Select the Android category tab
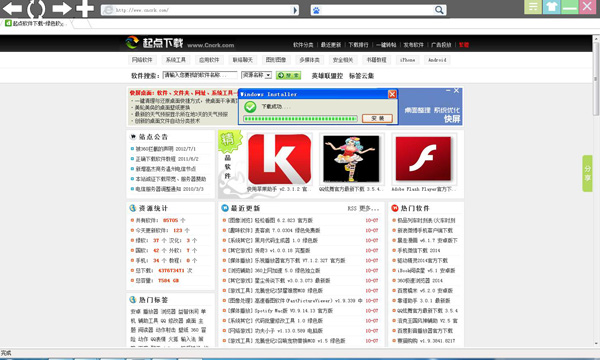The height and width of the screenshot is (360, 600). pos(437,60)
